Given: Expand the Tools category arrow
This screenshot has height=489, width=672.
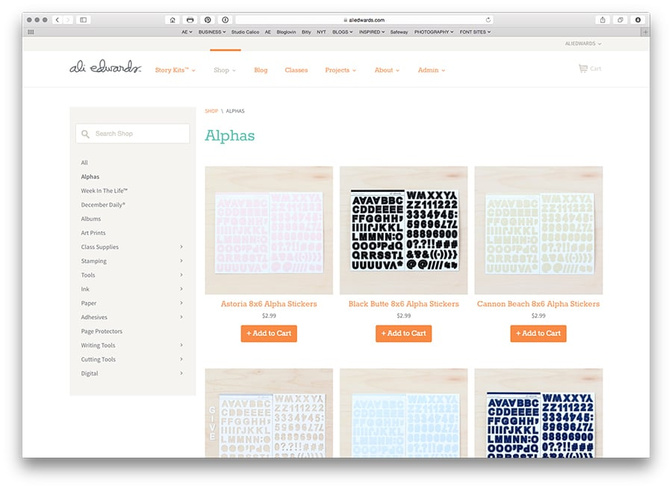Looking at the screenshot, I should tap(181, 275).
